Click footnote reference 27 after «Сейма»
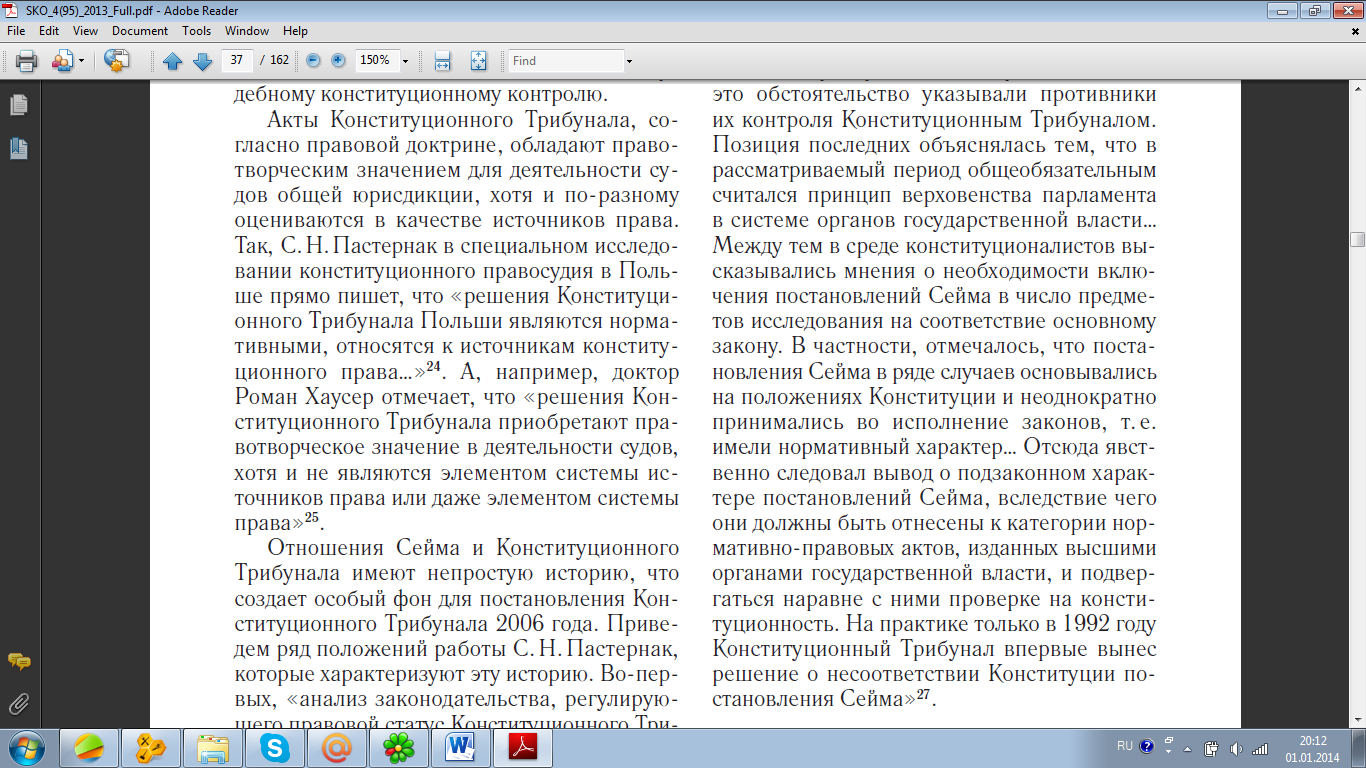Viewport: 1366px width, 768px height. click(x=925, y=694)
